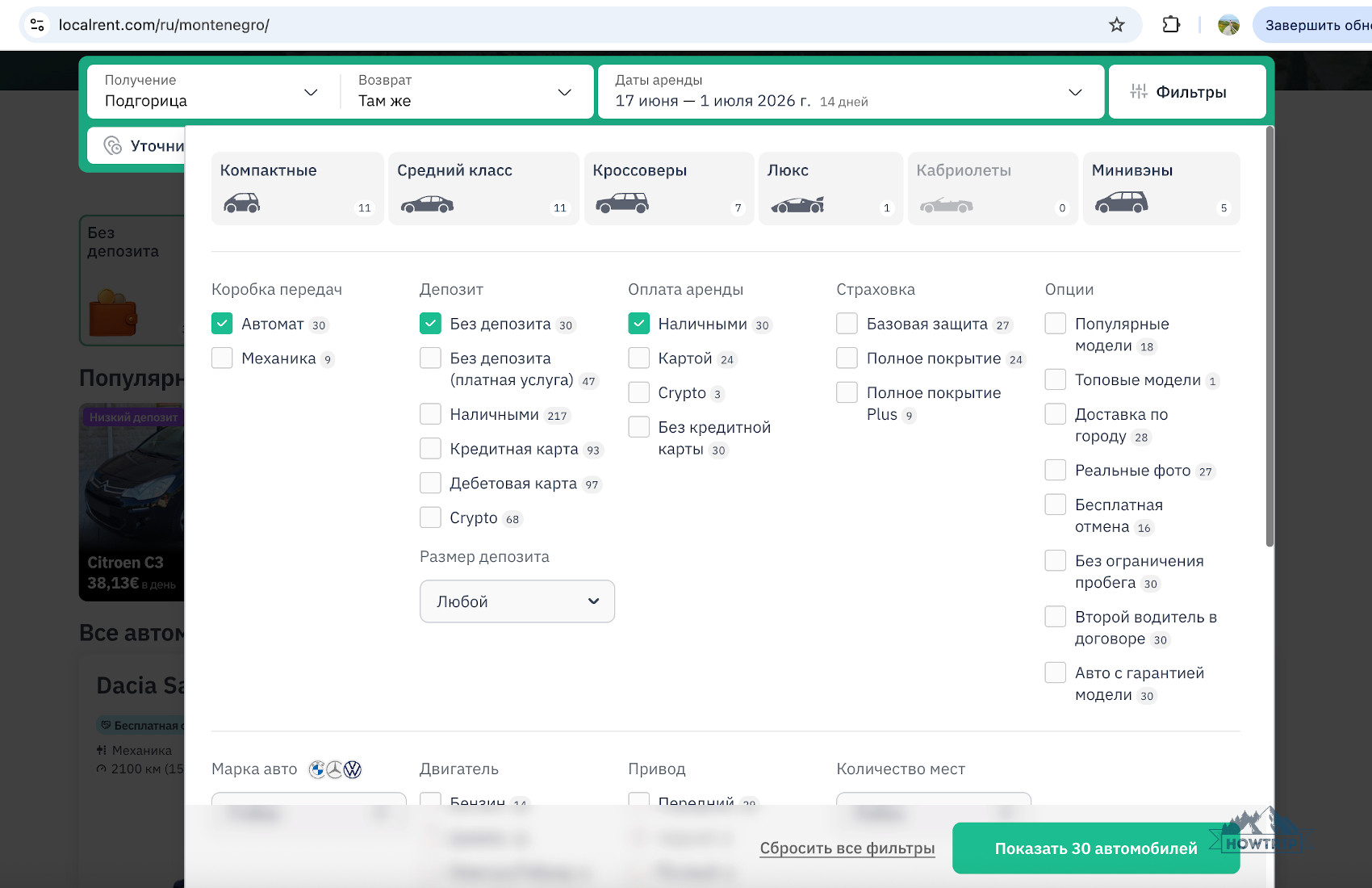Click the Volkswagen brand logo
This screenshot has width=1372, height=888.
353,770
